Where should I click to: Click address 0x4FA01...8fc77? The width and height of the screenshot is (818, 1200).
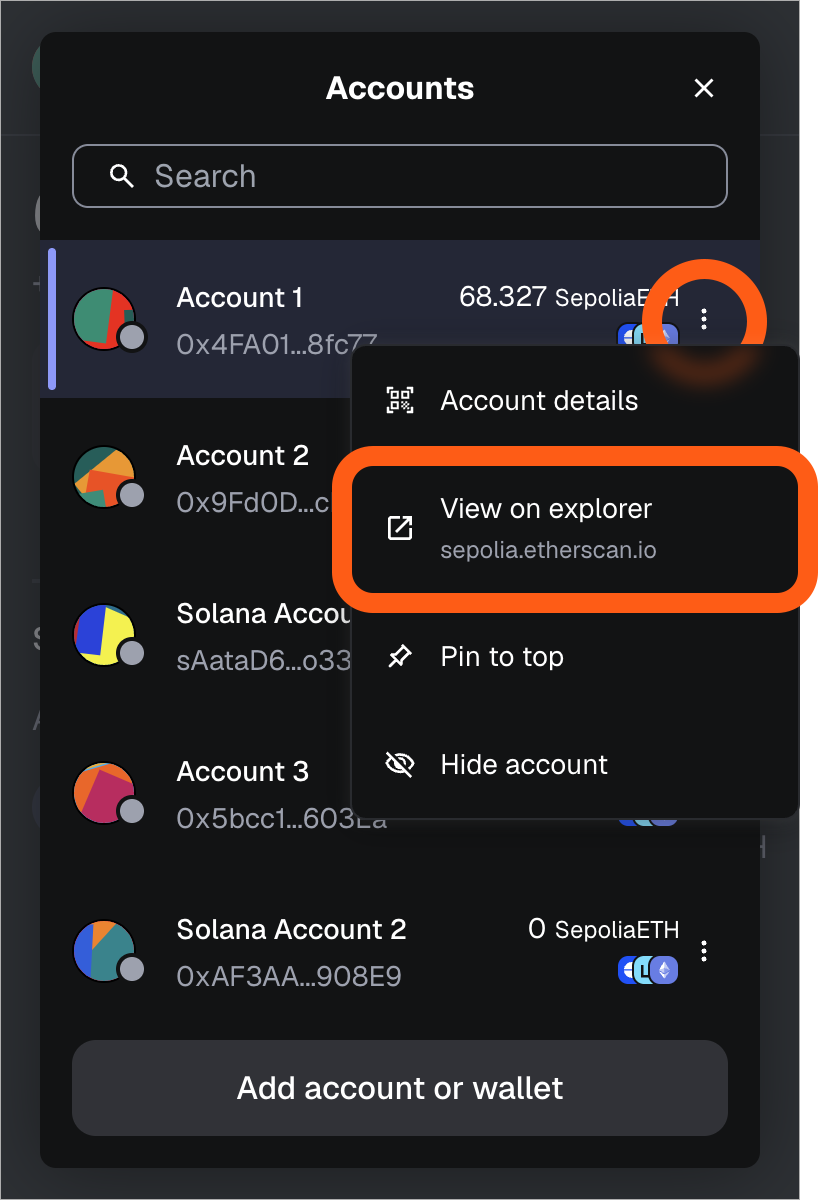click(x=276, y=344)
